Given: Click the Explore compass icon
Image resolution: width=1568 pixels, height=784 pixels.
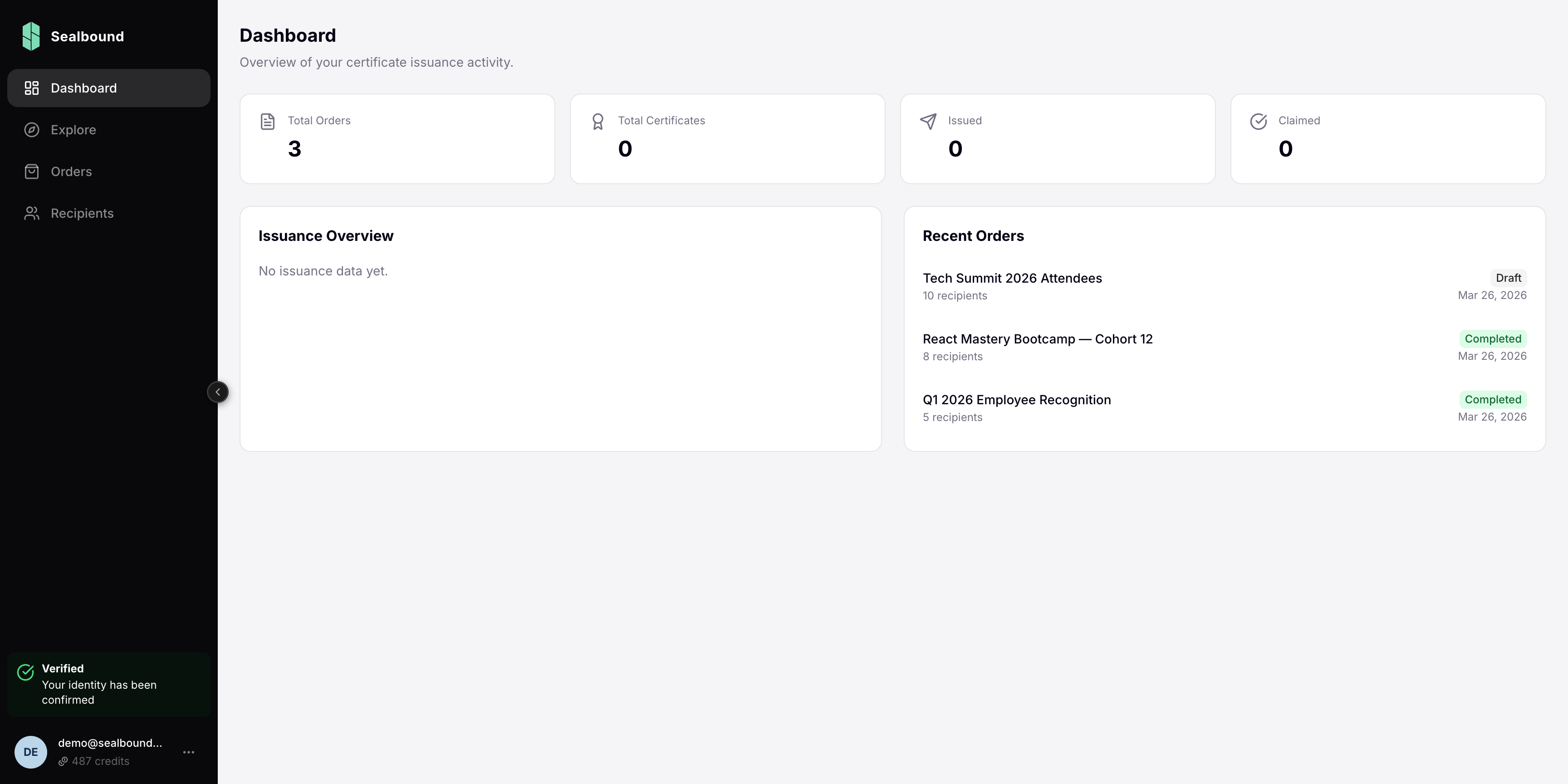Looking at the screenshot, I should (32, 130).
